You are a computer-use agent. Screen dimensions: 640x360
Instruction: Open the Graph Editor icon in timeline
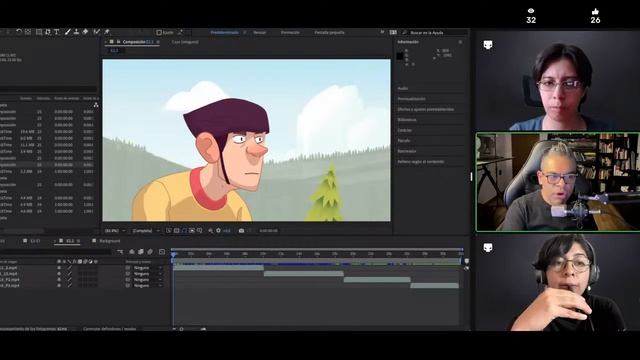point(162,252)
